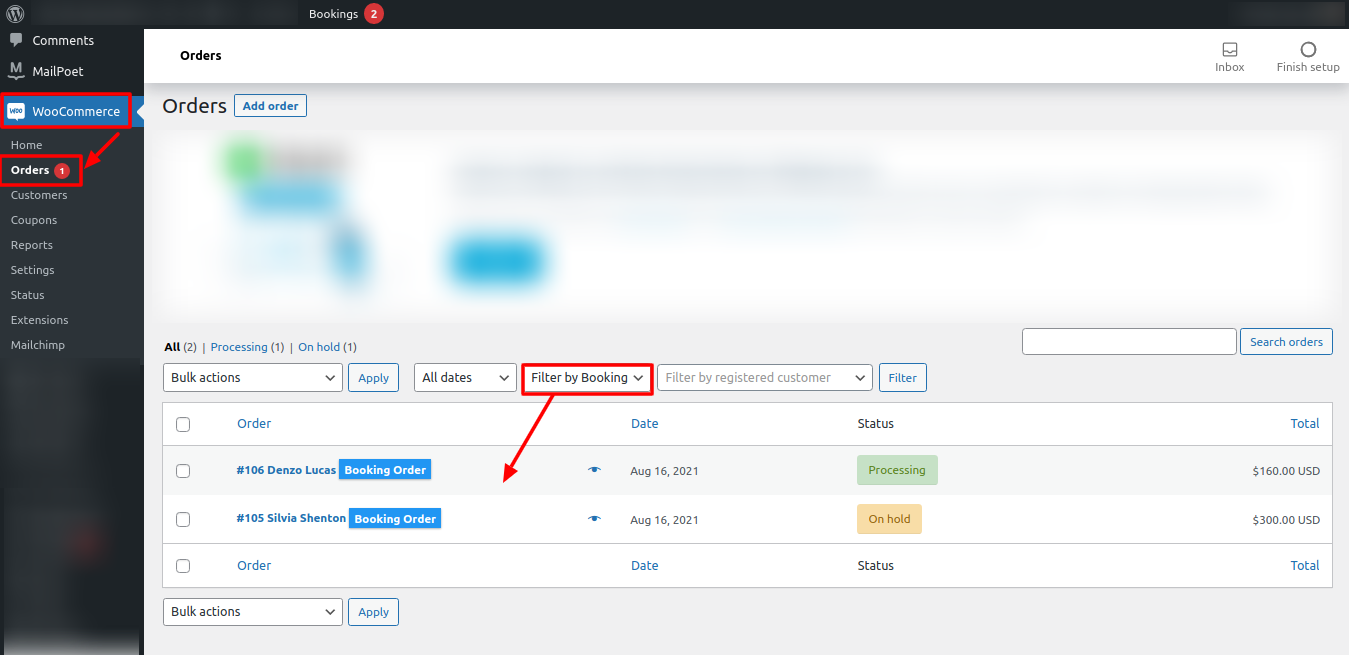Viewport: 1349px width, 655px height.
Task: Select checkbox for order #106 Denzo Lucas
Action: coord(183,470)
